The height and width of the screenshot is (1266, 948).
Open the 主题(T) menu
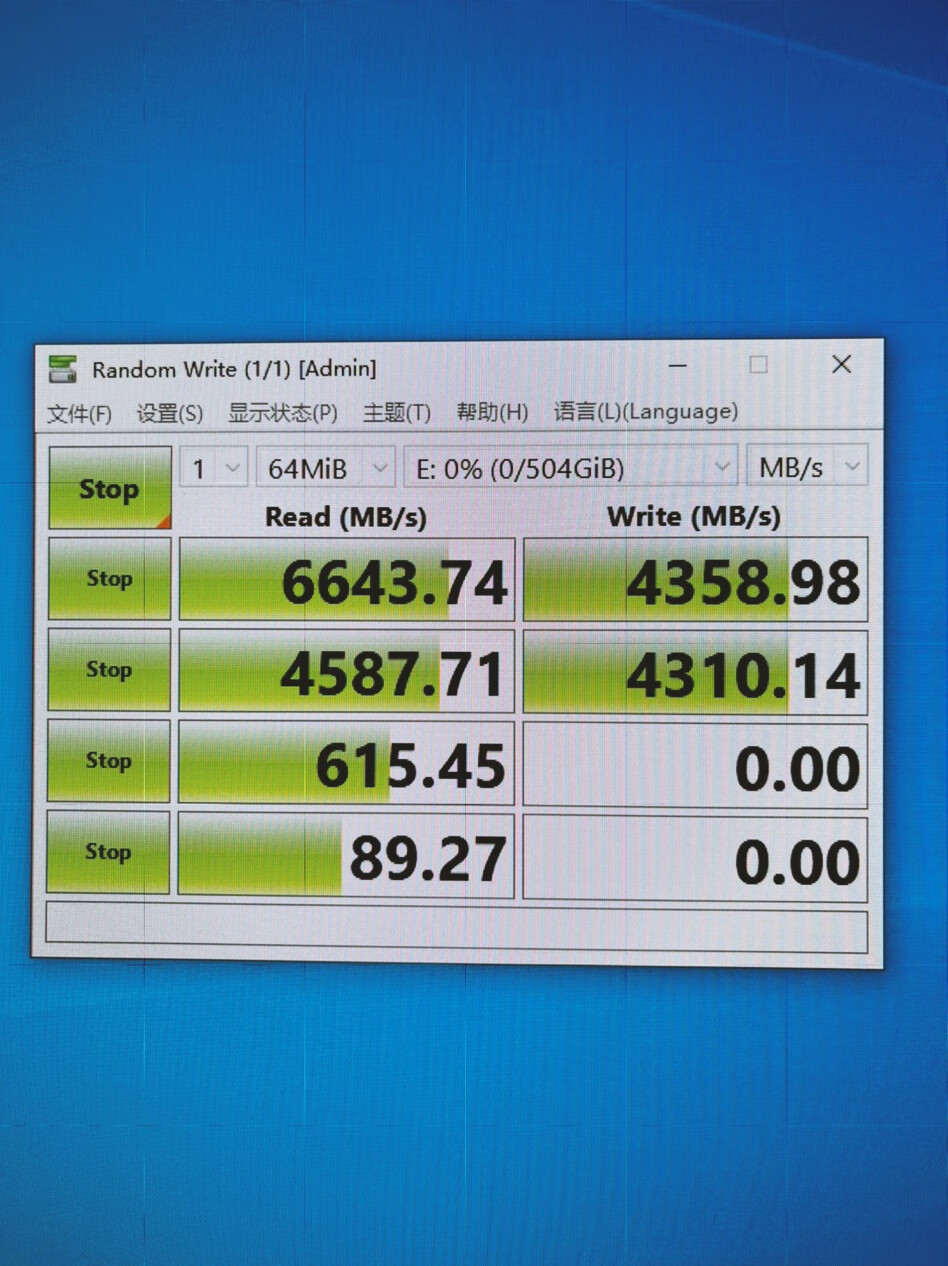tap(397, 412)
